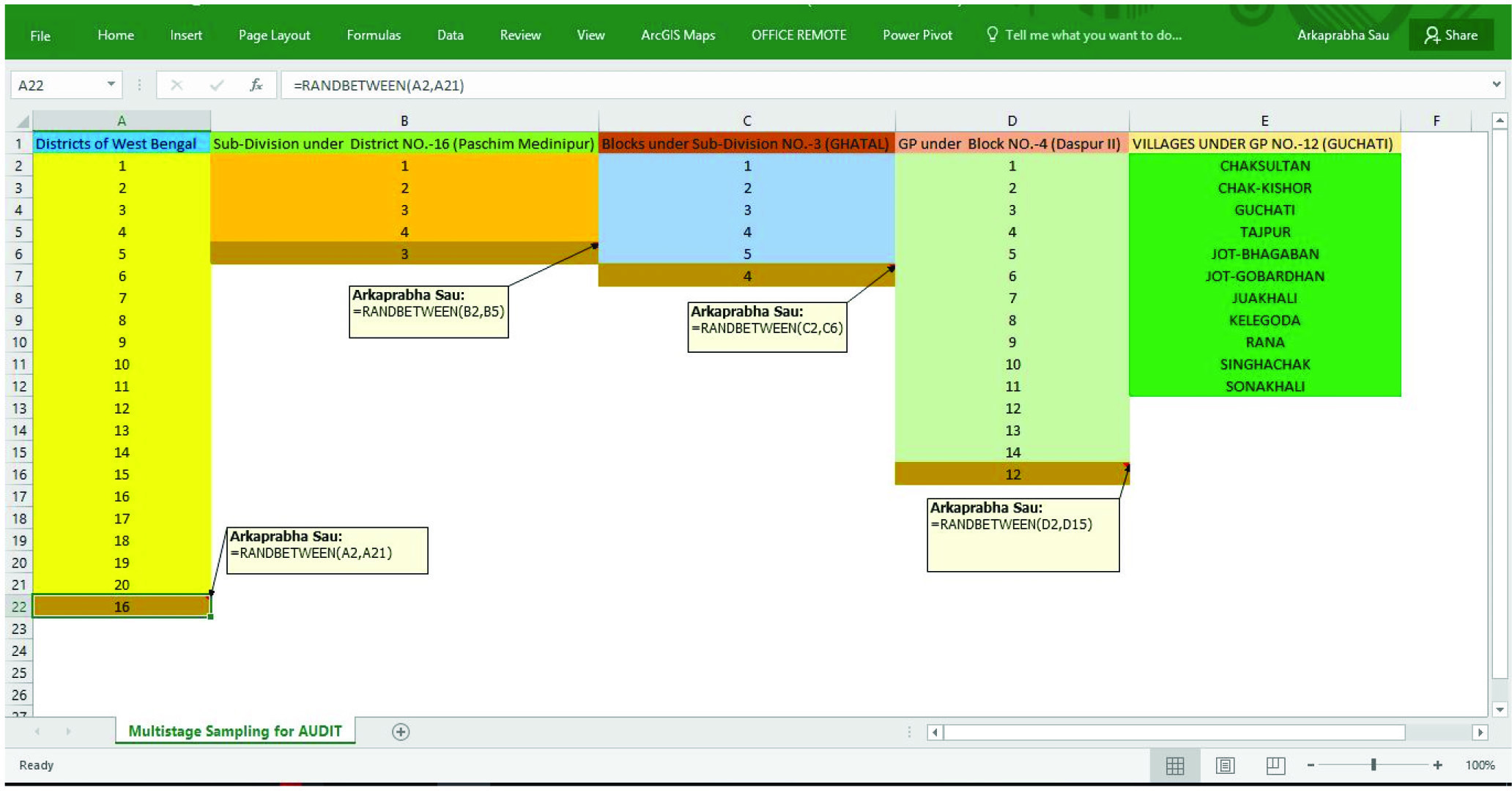
Task: Open the Formulas ribbon tab
Action: (373, 35)
